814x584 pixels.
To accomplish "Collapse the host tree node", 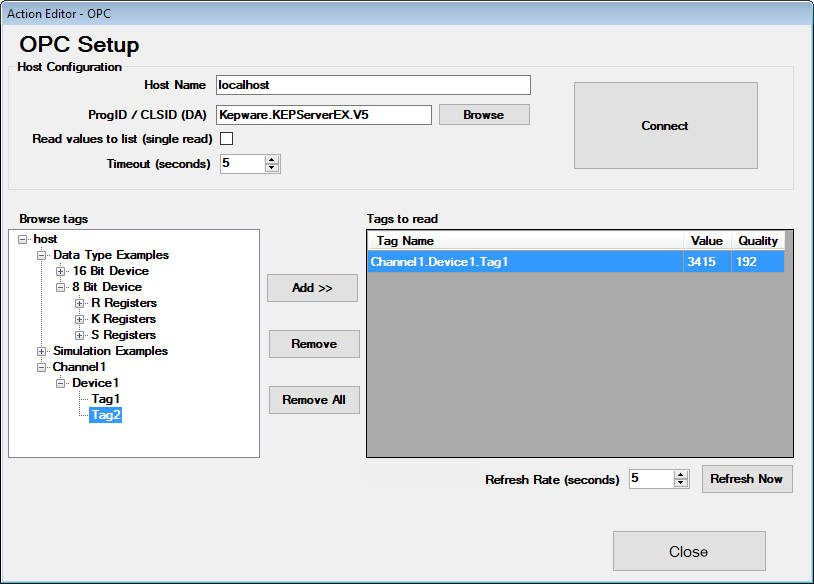I will click(x=23, y=239).
